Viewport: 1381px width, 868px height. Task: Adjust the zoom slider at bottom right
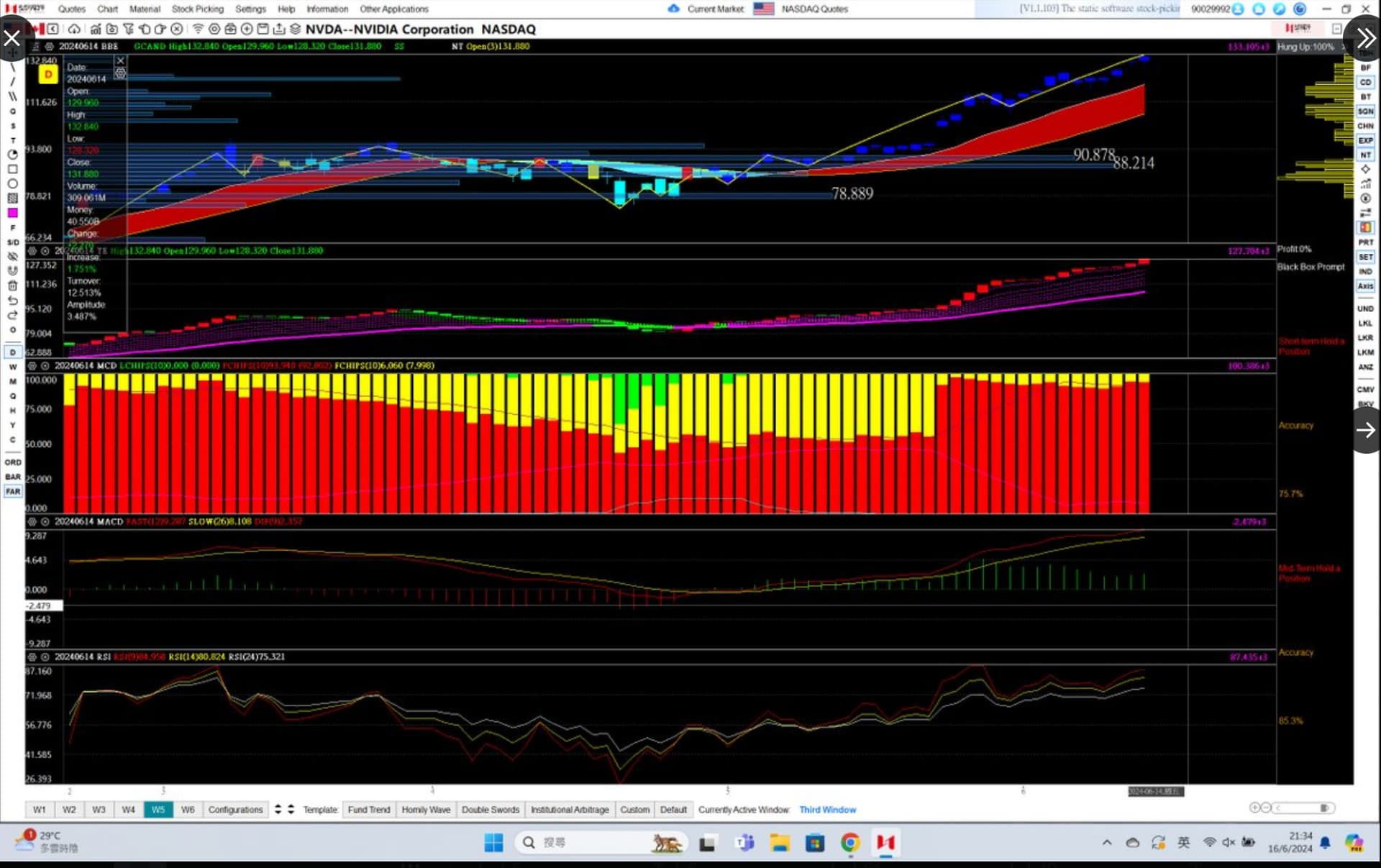coord(1303,808)
